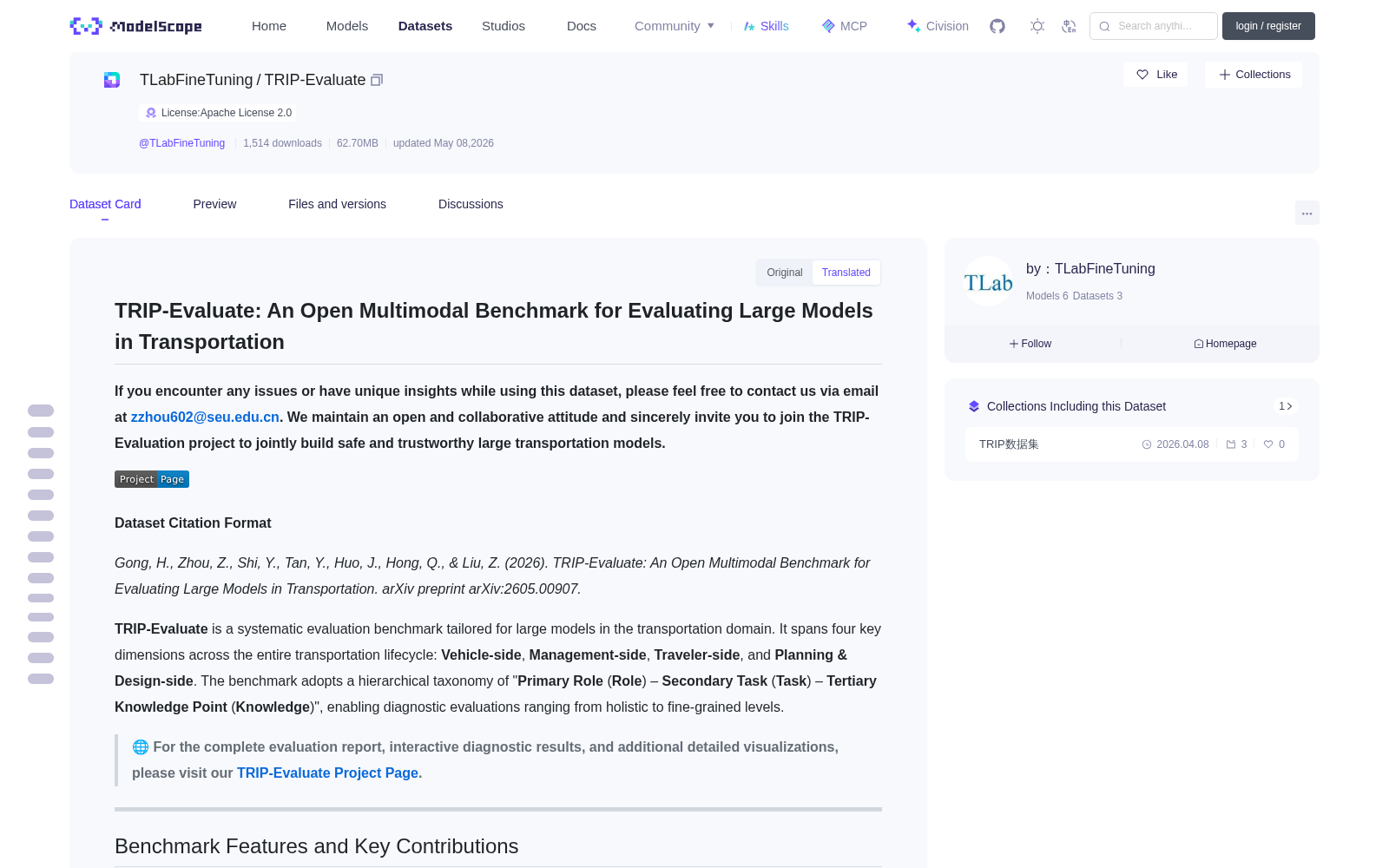Open the MCP page
Image resolution: width=1389 pixels, height=868 pixels.
coord(845,26)
